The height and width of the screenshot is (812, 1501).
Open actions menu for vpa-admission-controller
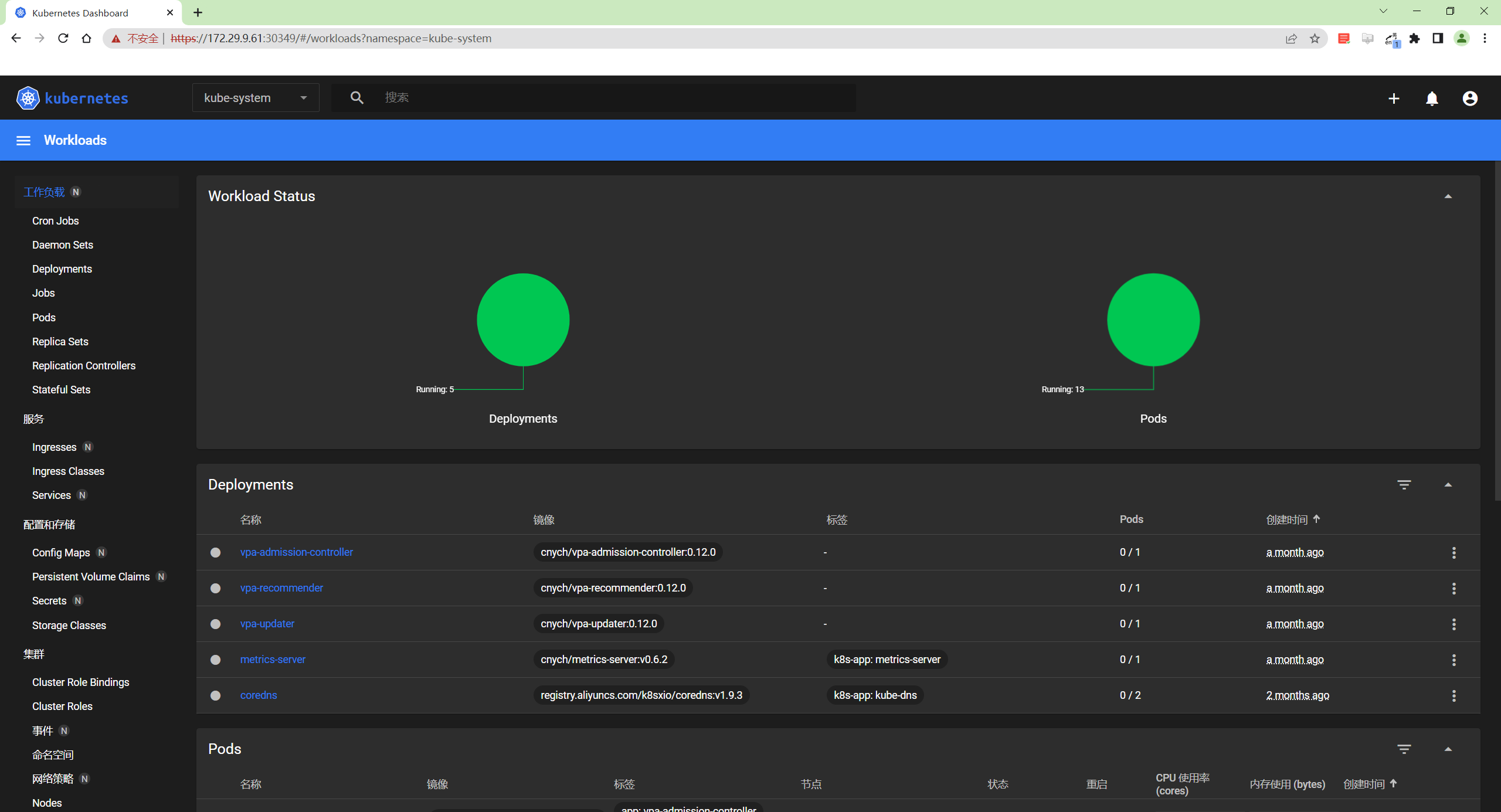click(1454, 553)
